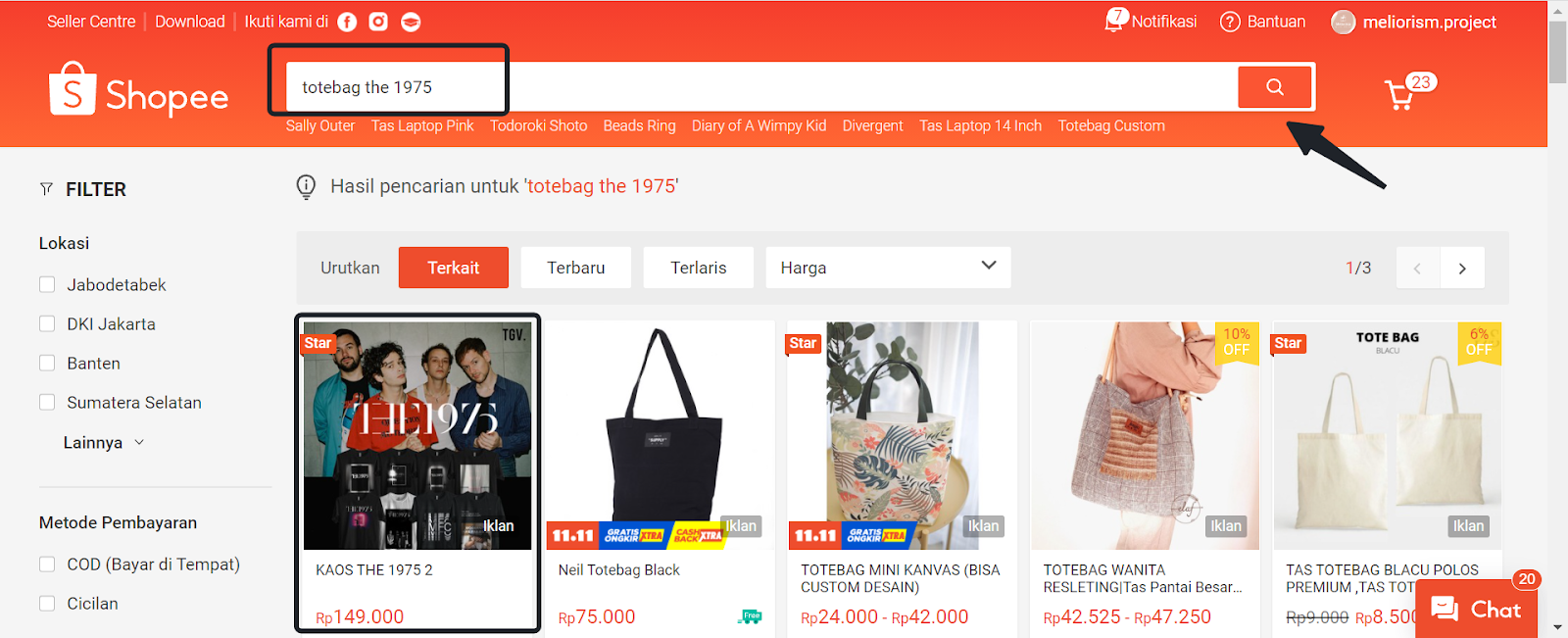Open the Seller Centre link

pos(91,22)
